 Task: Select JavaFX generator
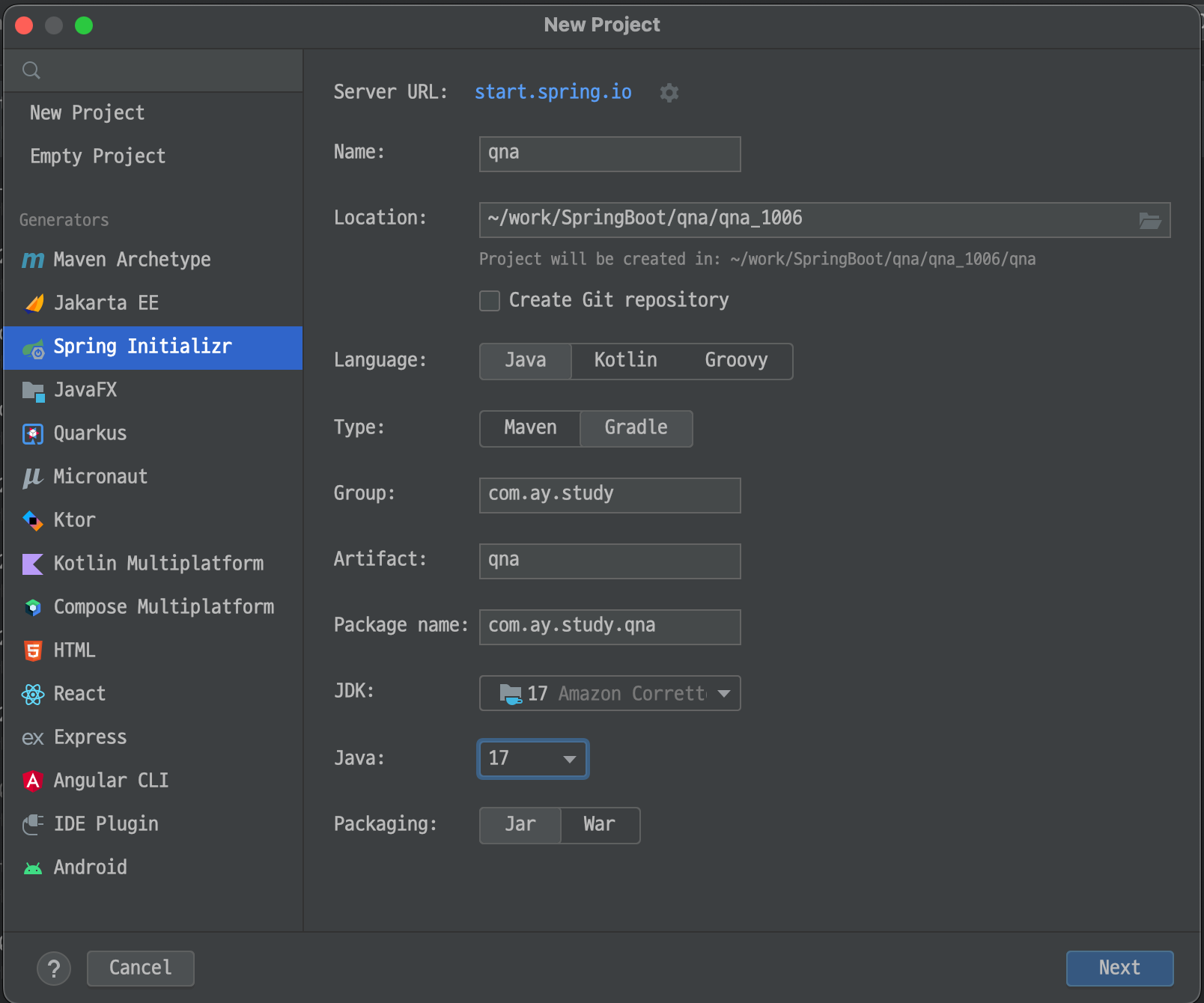click(x=153, y=390)
